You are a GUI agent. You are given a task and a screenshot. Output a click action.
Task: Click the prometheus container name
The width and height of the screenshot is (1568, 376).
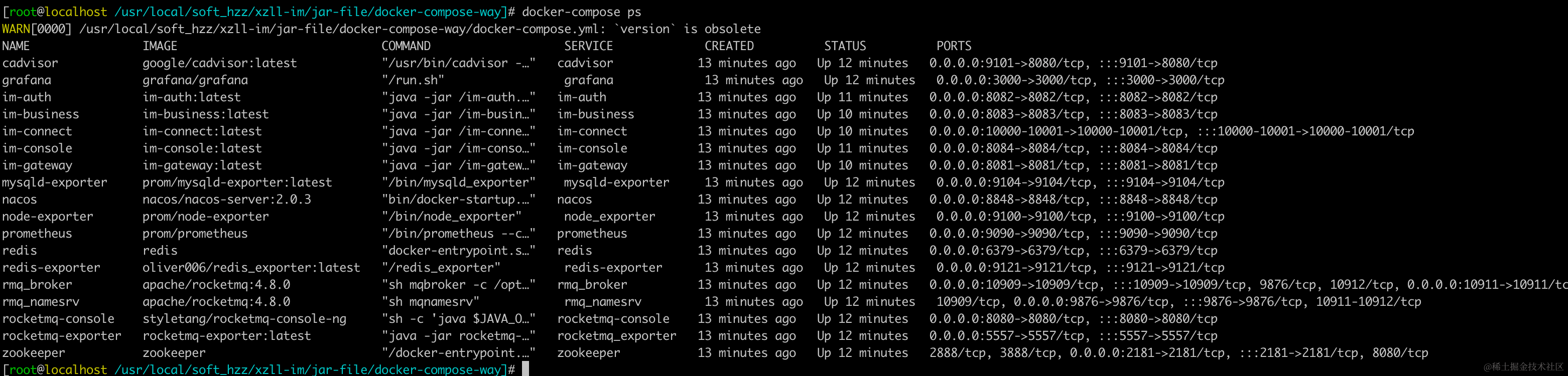tap(37, 234)
